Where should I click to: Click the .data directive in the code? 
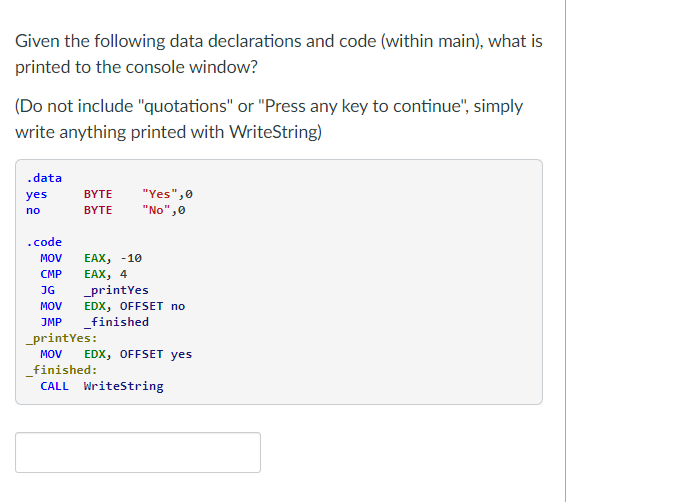[44, 178]
